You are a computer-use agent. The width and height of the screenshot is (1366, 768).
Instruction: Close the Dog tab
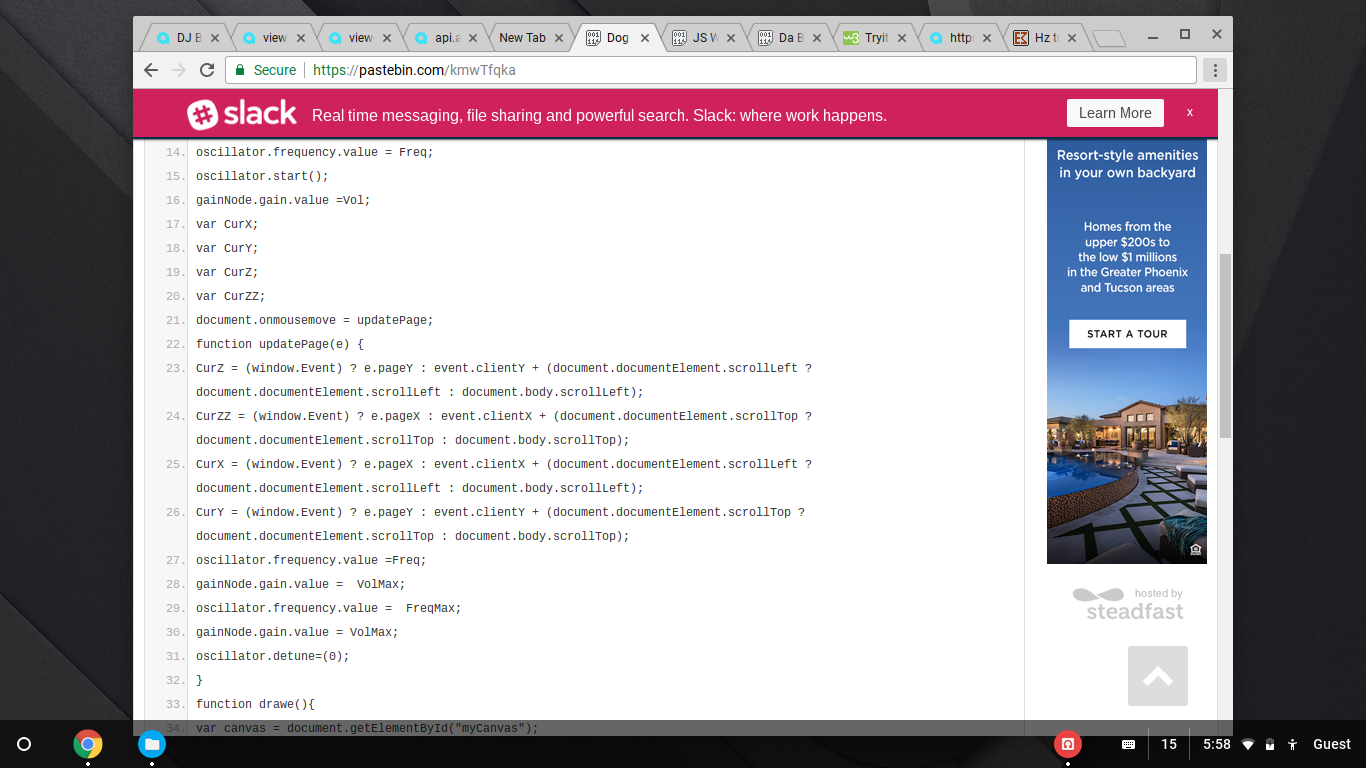pos(645,38)
